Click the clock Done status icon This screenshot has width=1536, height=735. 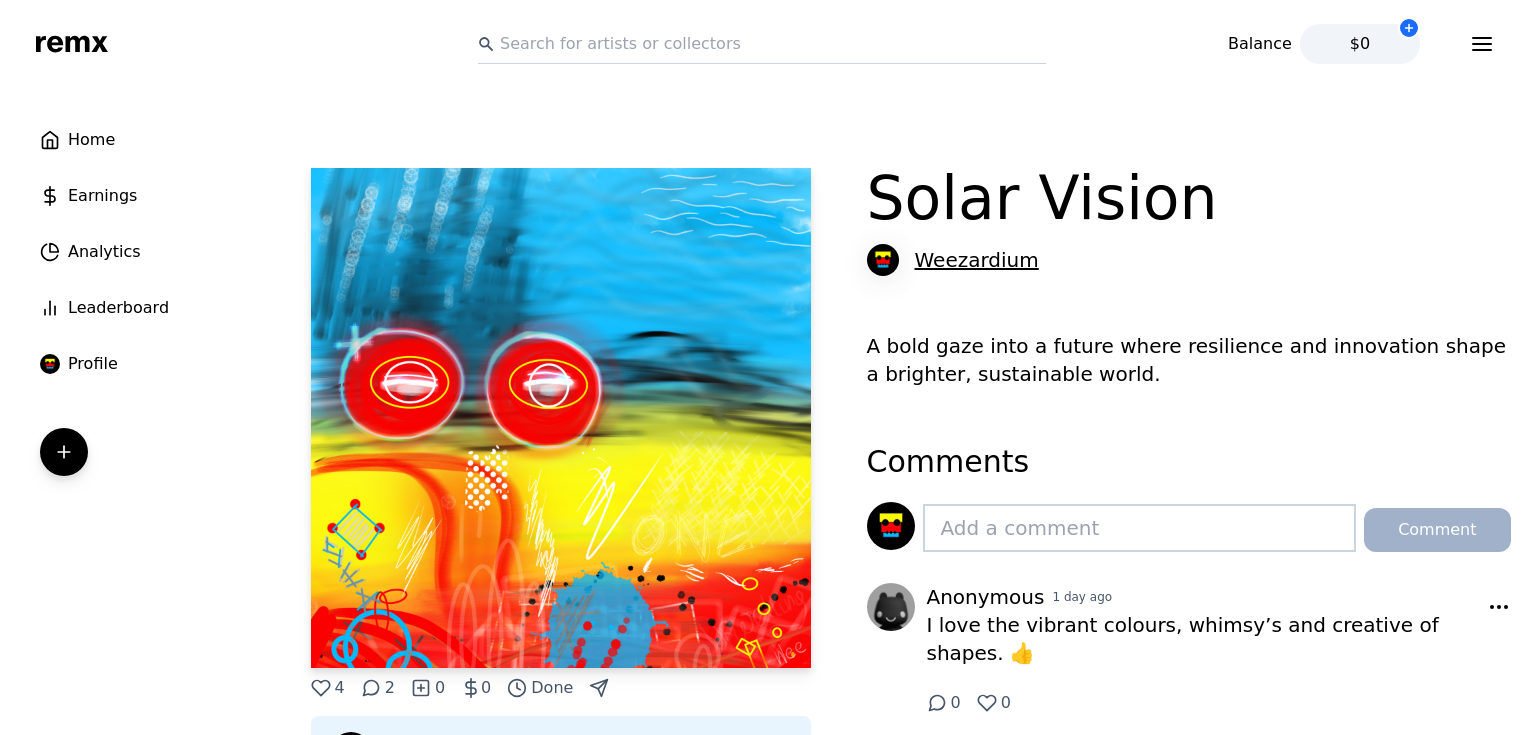[517, 688]
